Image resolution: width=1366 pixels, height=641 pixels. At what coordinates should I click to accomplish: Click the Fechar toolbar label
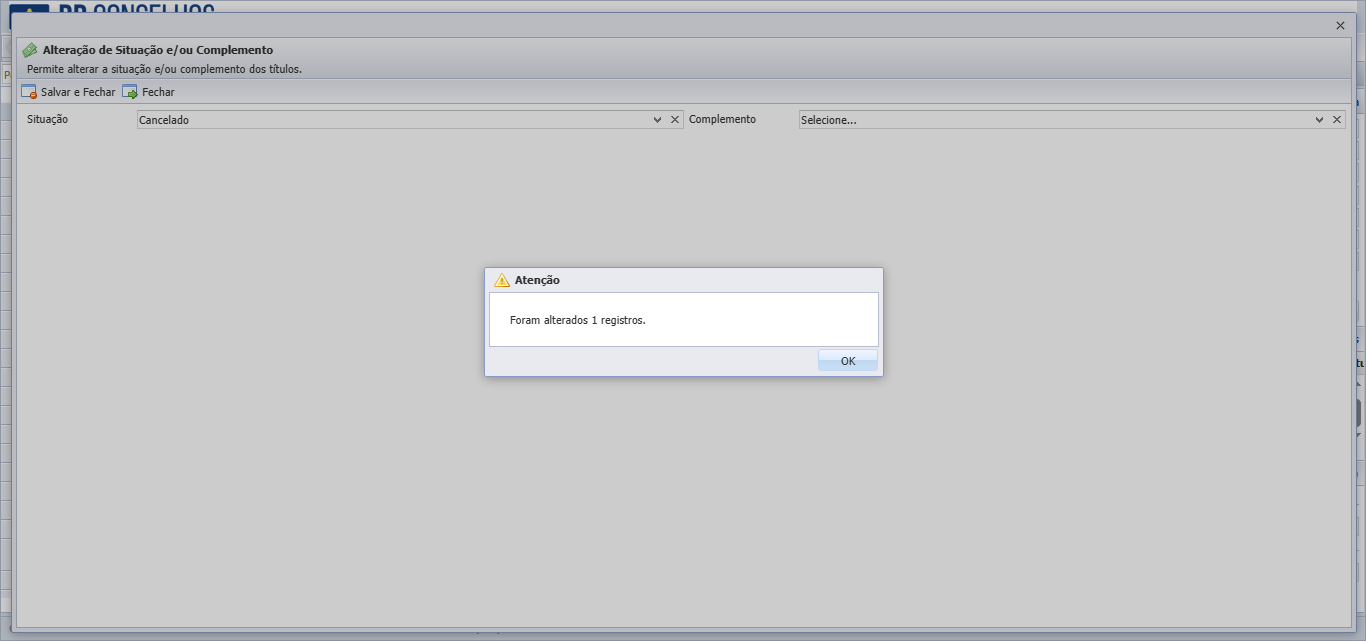(158, 92)
